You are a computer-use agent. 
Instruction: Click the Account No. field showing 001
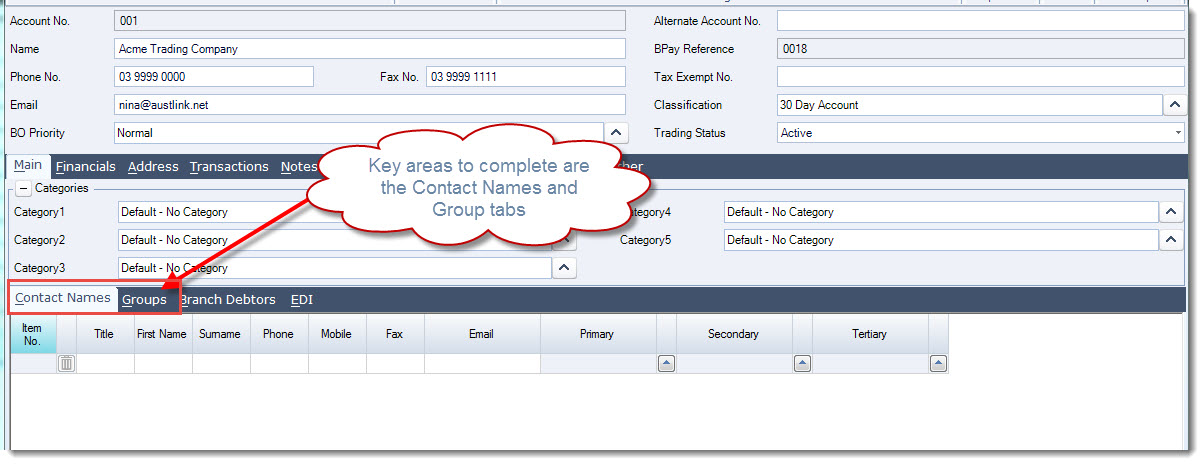point(370,21)
